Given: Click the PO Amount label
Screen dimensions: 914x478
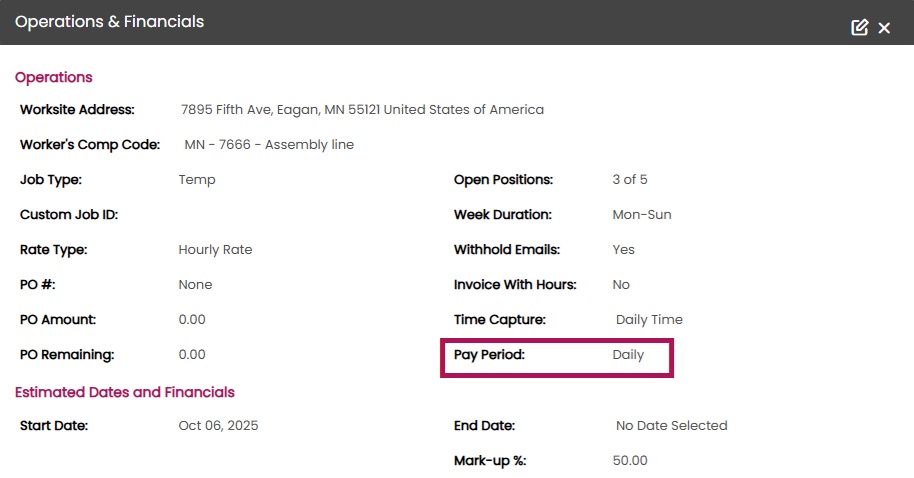Looking at the screenshot, I should coord(58,319).
